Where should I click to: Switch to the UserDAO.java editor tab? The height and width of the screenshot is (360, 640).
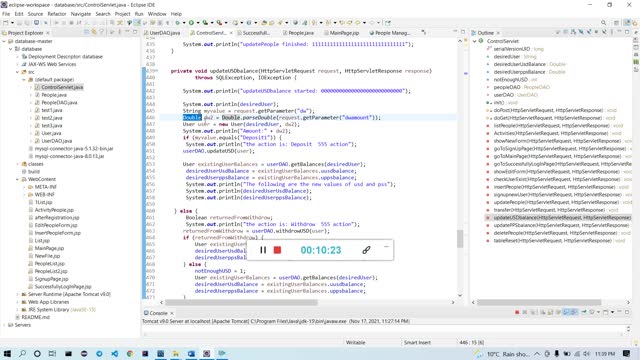pos(162,33)
